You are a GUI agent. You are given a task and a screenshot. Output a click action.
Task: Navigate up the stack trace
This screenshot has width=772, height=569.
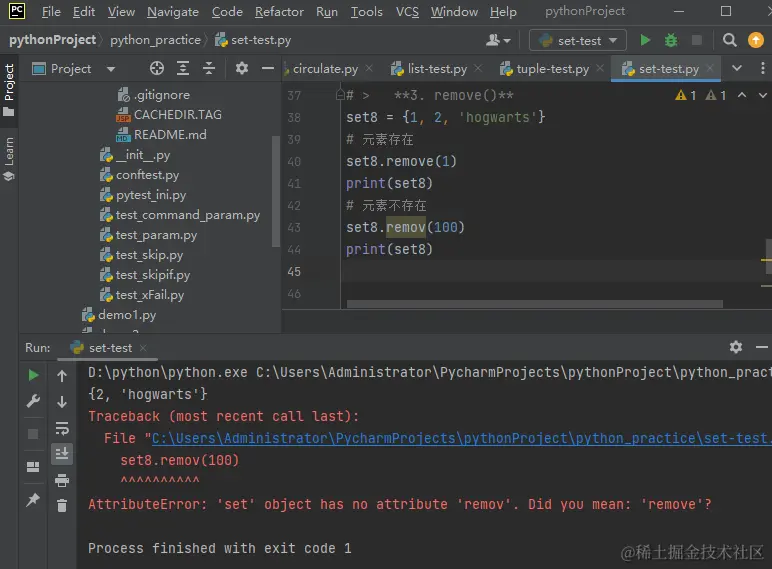[x=62, y=377]
